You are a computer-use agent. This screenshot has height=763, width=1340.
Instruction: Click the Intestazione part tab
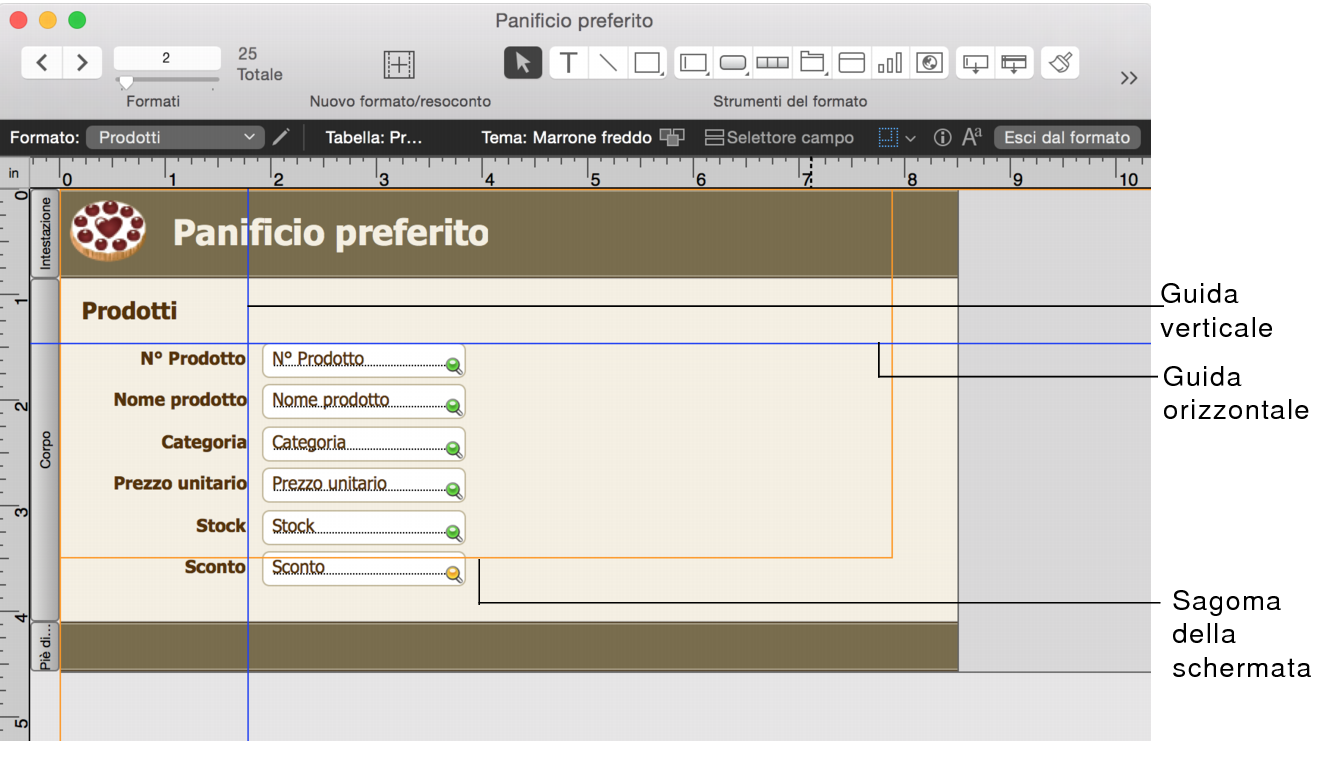[45, 233]
